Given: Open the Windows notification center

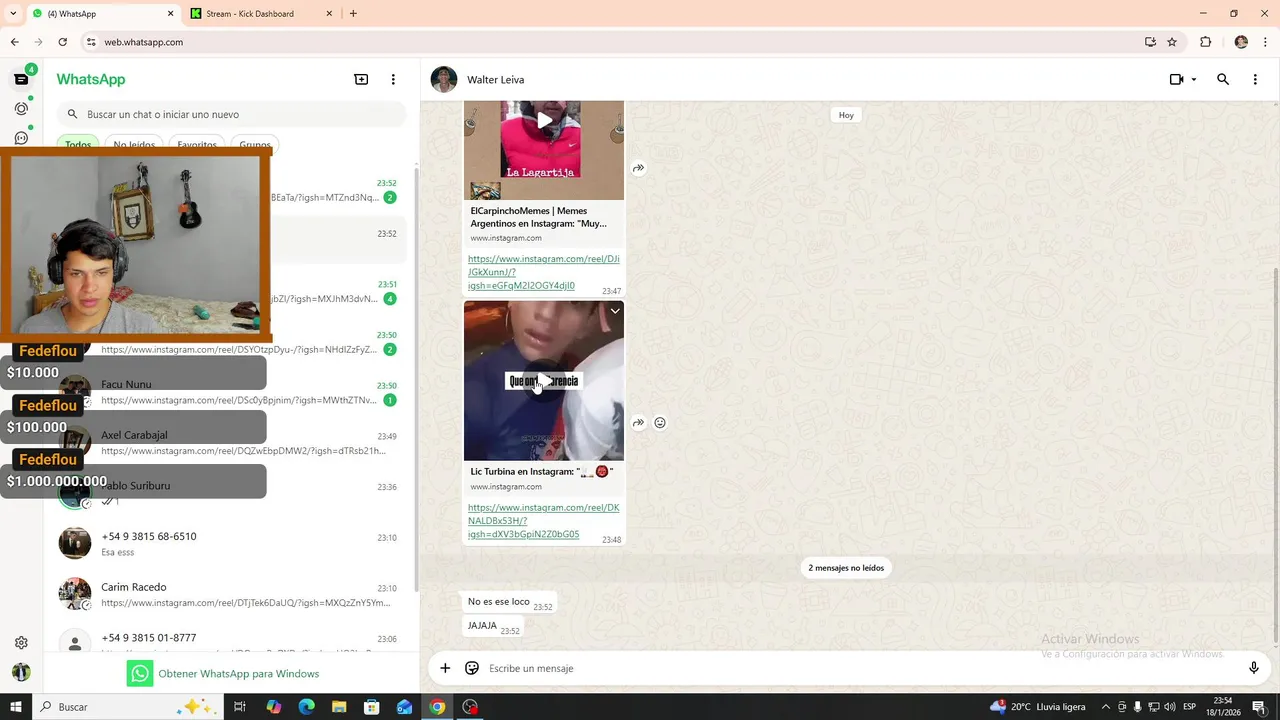Looking at the screenshot, I should pyautogui.click(x=1259, y=707).
